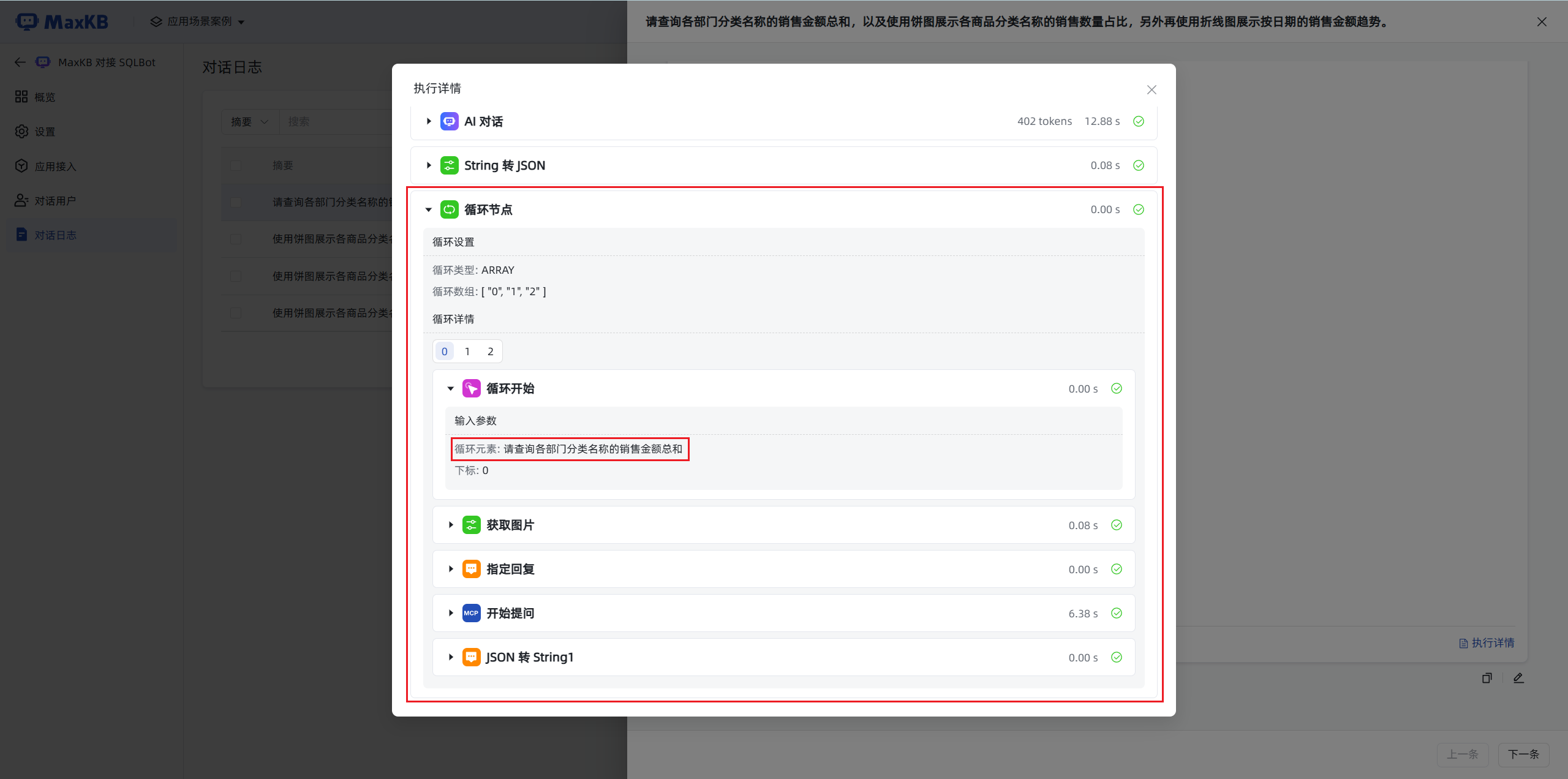Click the 循环节点 loop icon
Screen dimensions: 1568x779
pos(449,209)
